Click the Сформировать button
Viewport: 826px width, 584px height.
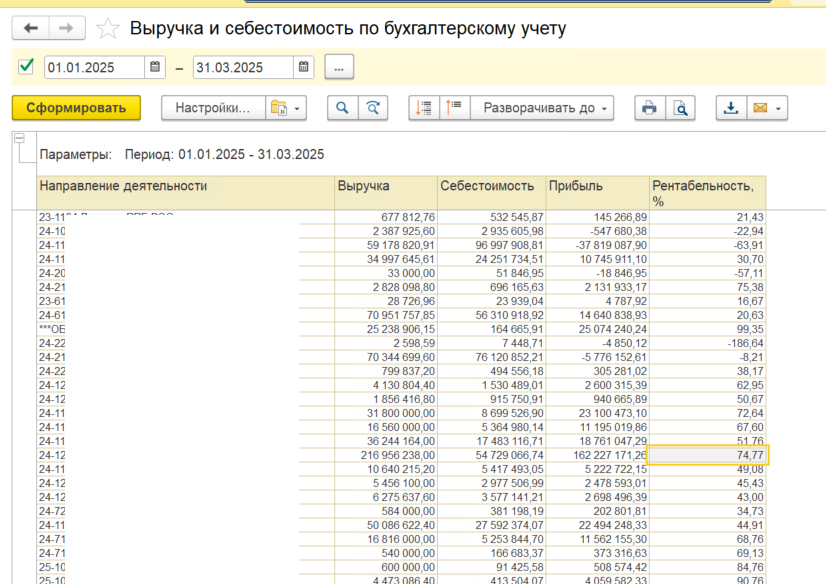[76, 108]
